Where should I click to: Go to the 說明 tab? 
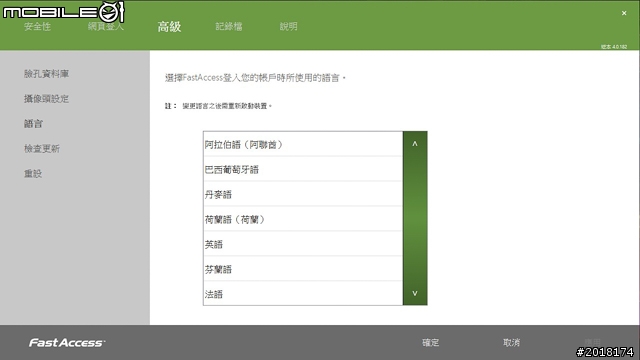pos(288,27)
